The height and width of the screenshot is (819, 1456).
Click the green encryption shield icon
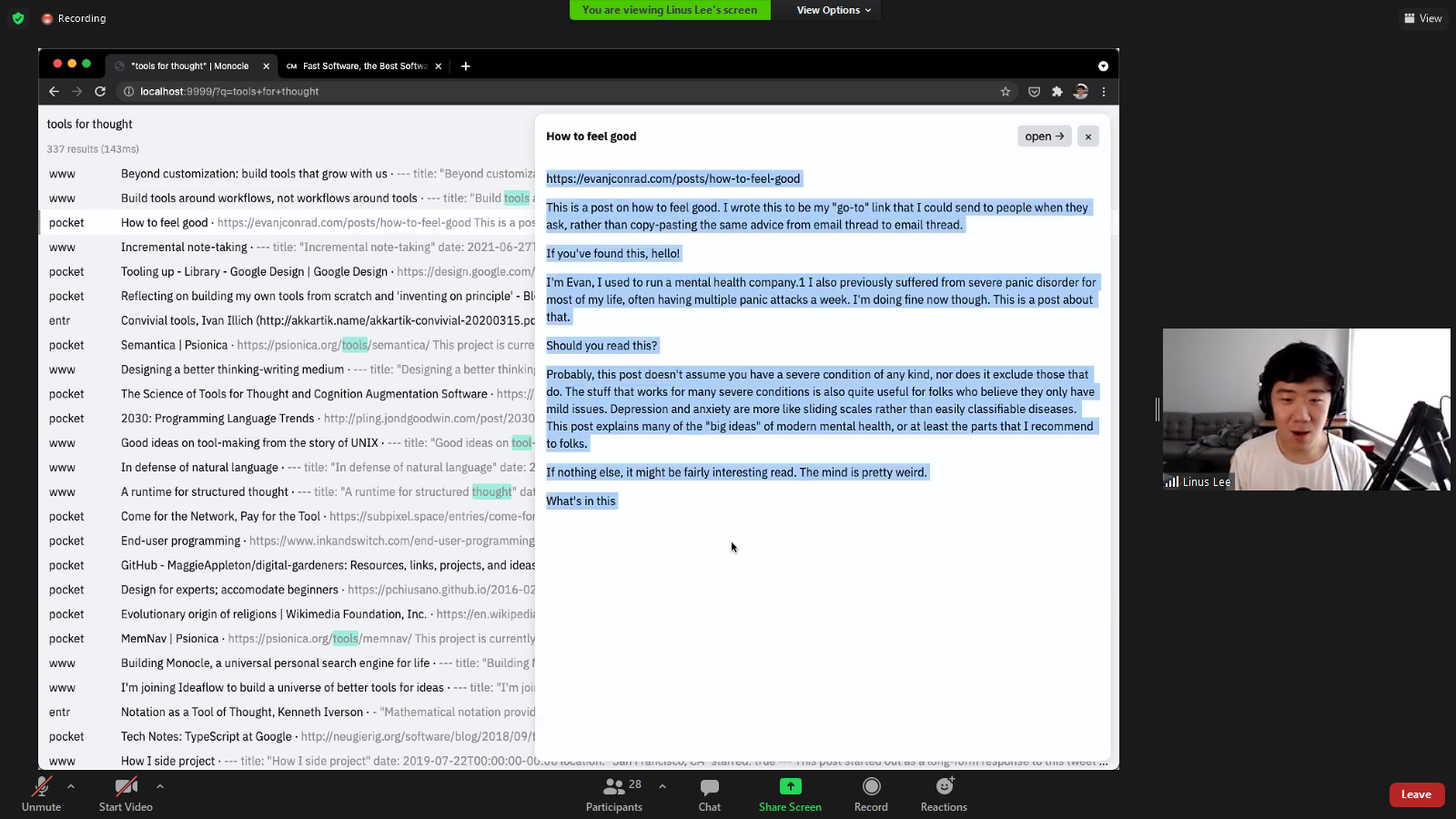coord(18,18)
